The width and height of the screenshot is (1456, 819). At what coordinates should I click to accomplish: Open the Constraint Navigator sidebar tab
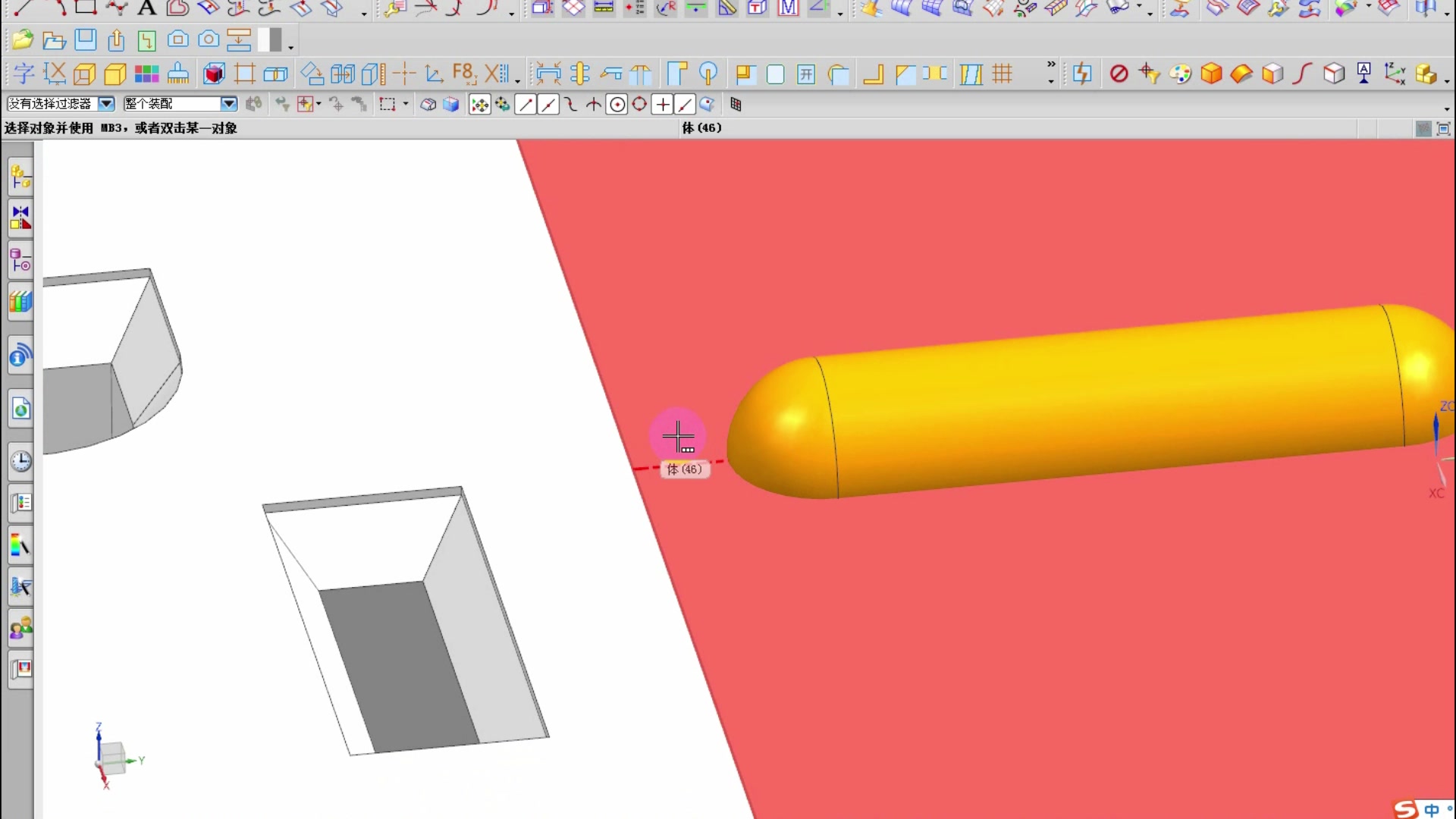tap(20, 218)
